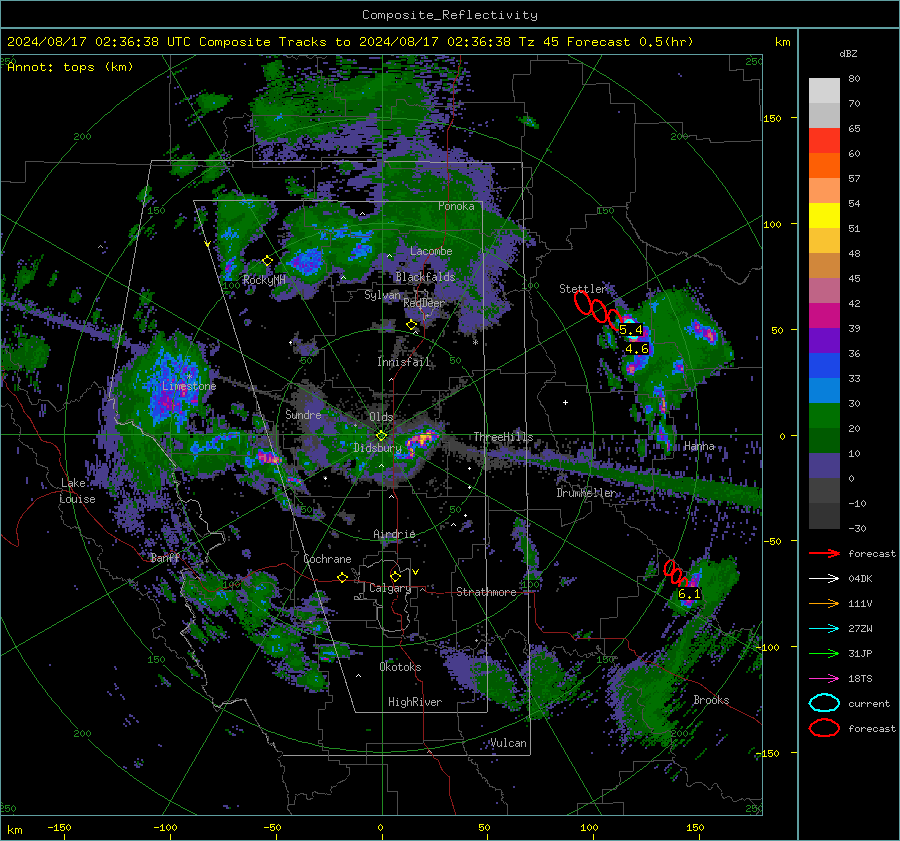Click the red forecast ellipses by the 6.1 storm
Image resolution: width=900 pixels, height=841 pixels.
click(676, 573)
